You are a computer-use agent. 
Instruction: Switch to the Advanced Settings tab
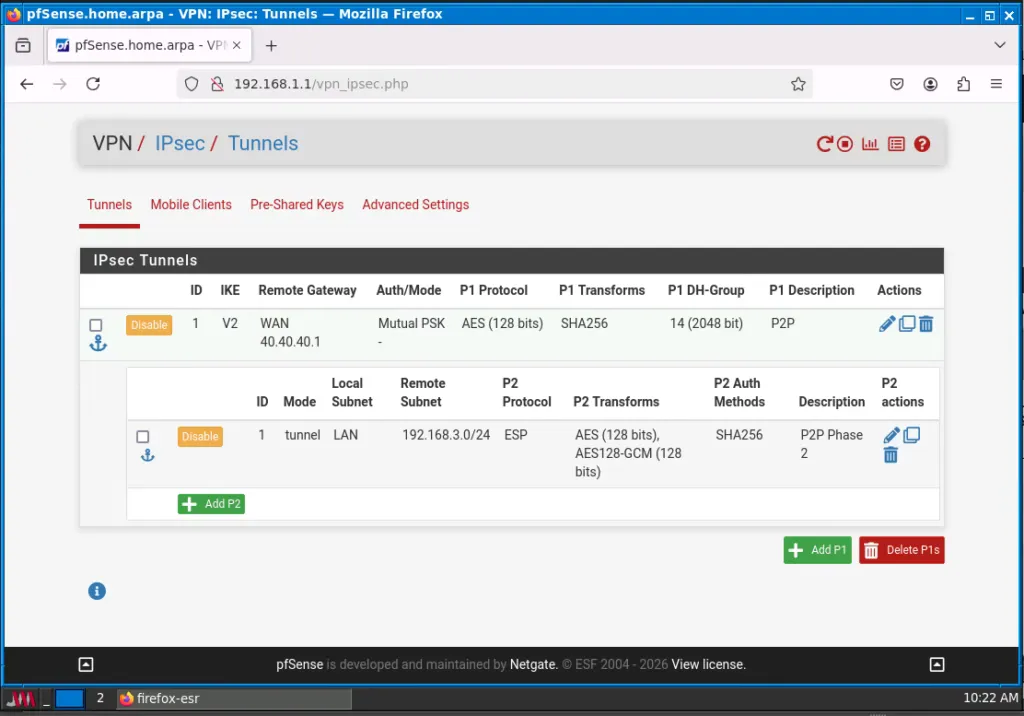coord(415,204)
